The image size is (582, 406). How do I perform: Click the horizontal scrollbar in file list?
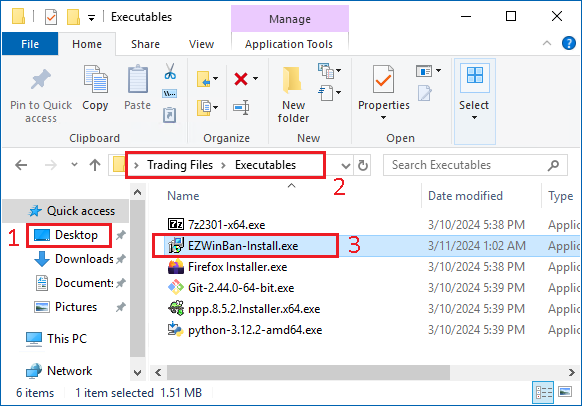click(x=308, y=372)
